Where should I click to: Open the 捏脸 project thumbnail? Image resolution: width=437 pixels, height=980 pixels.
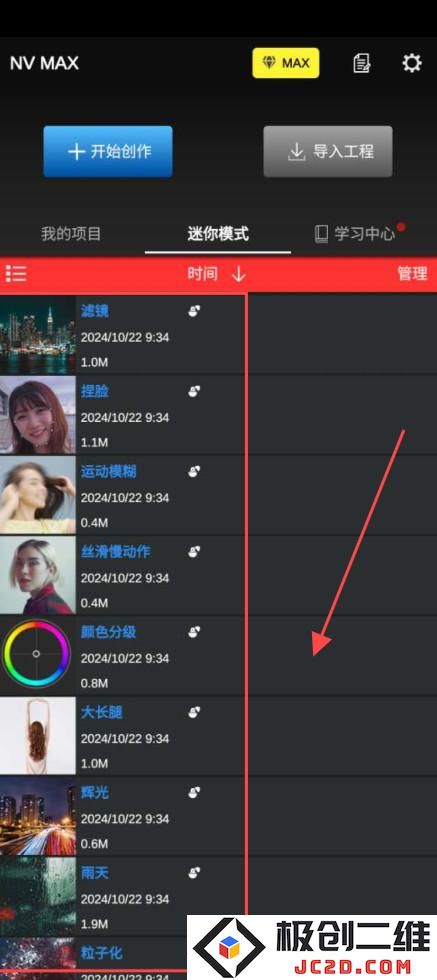pos(38,415)
